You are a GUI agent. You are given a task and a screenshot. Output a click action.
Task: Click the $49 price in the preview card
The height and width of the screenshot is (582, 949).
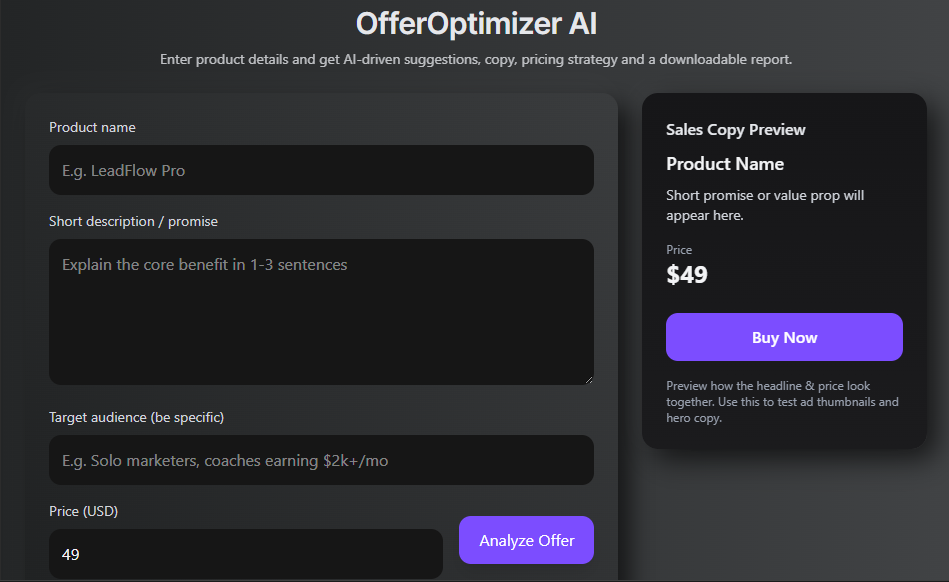687,275
